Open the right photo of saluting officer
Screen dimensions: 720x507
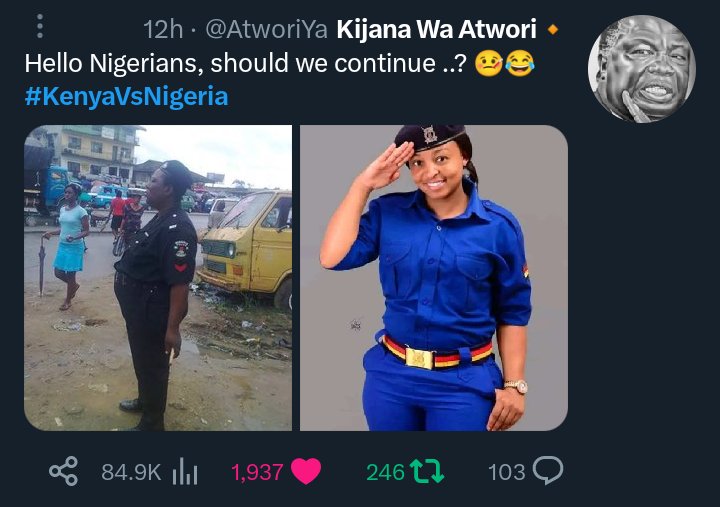coord(434,278)
